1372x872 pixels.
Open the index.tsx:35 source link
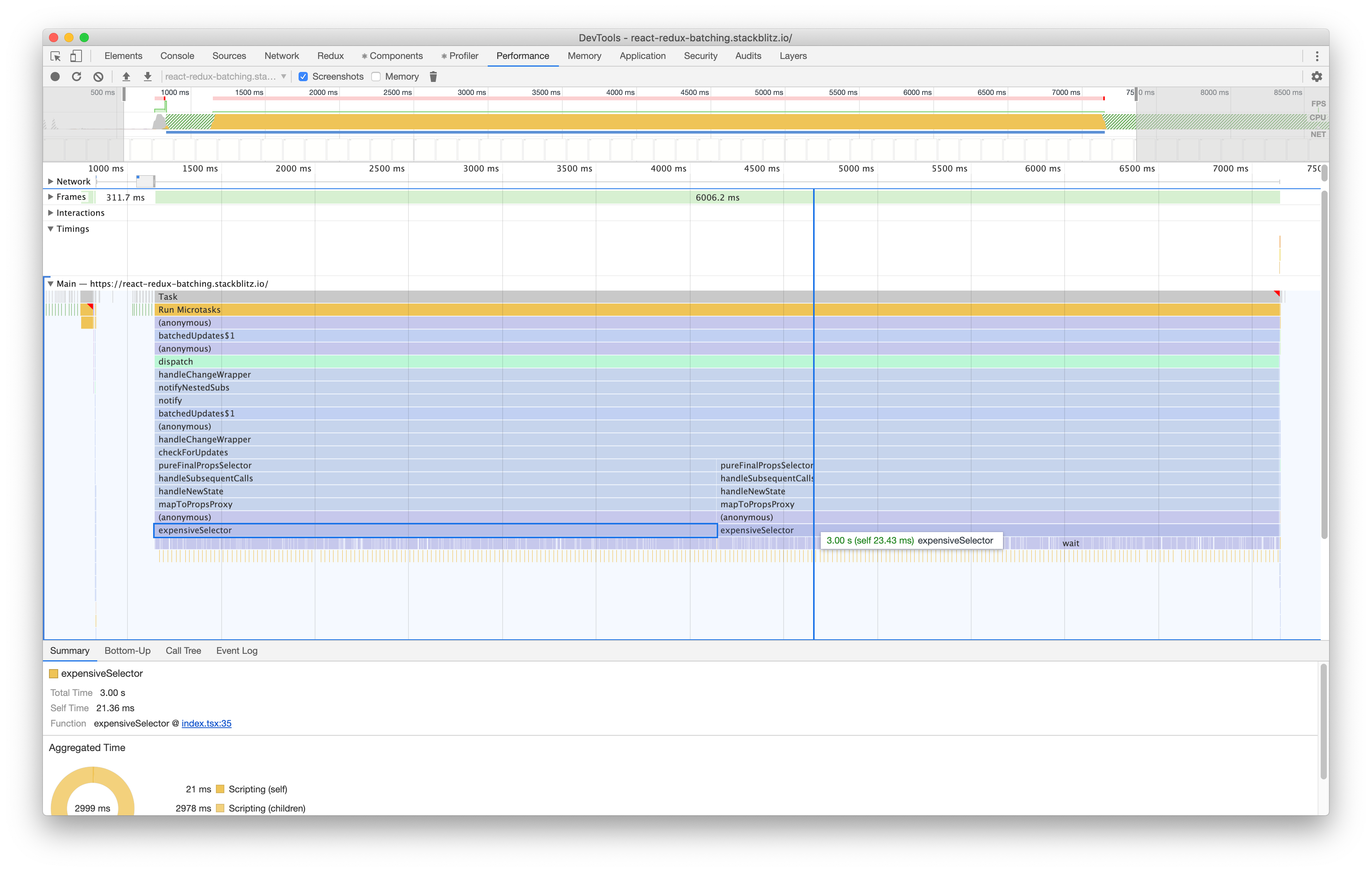(206, 723)
